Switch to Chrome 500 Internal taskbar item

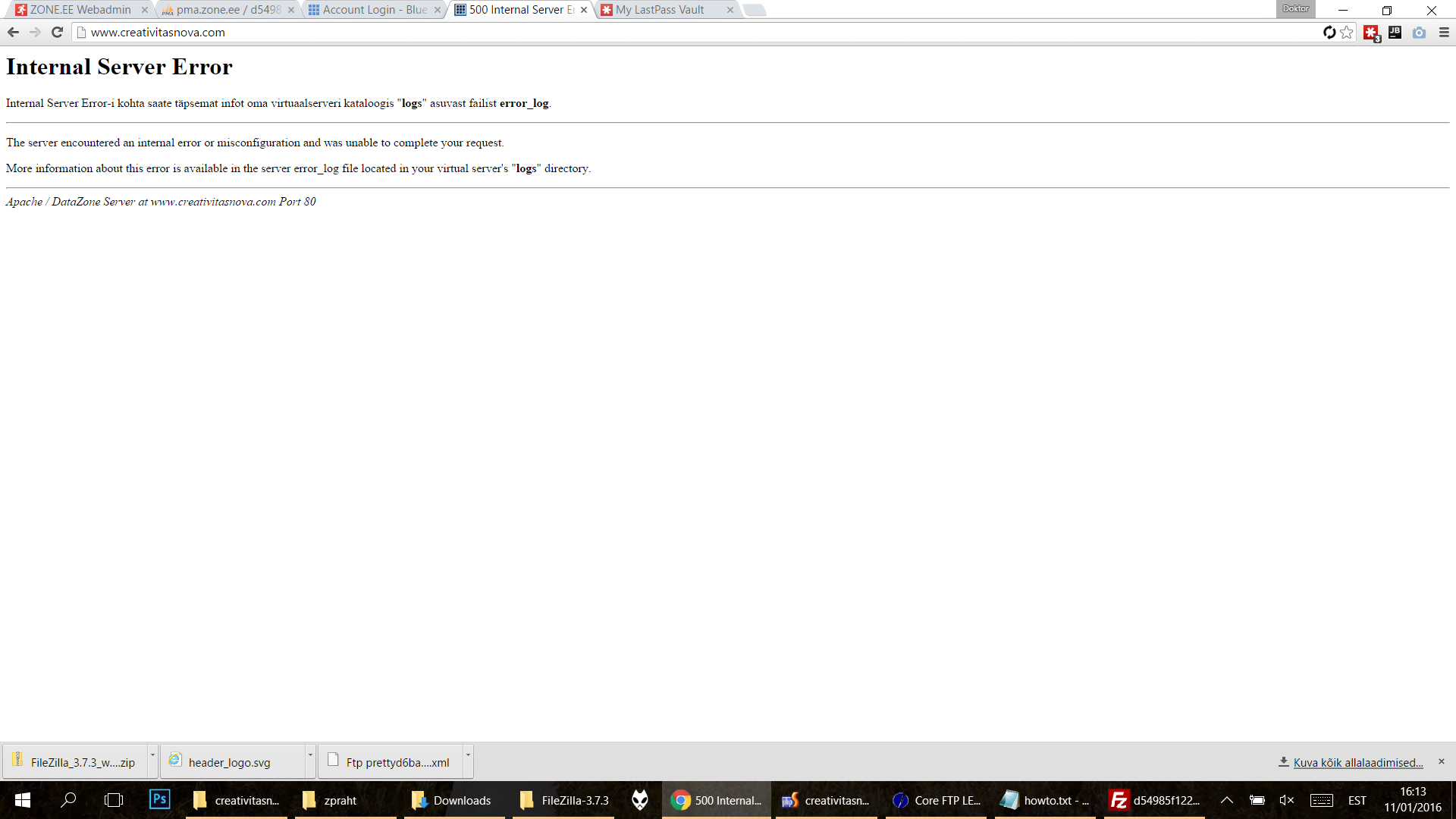tap(717, 800)
